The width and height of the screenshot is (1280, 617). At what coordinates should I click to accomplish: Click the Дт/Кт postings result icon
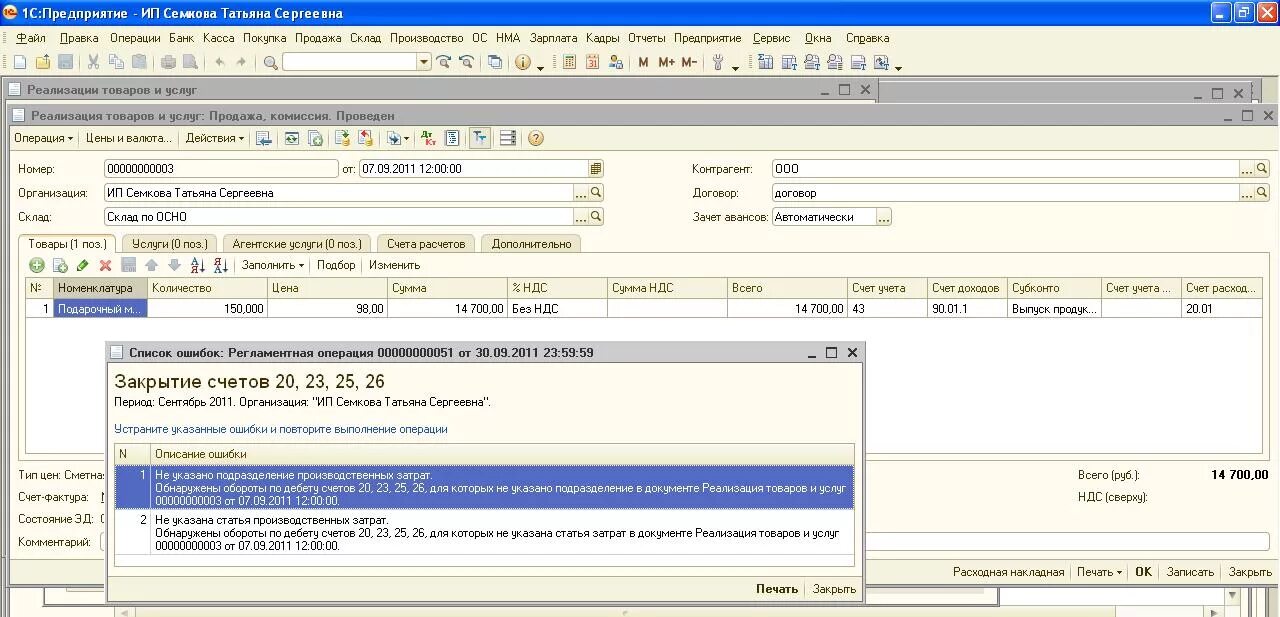tap(428, 138)
